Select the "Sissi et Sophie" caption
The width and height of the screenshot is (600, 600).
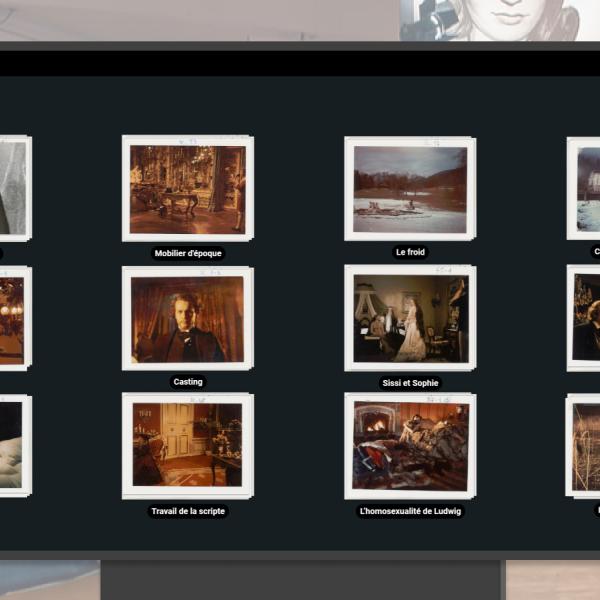coord(410,383)
